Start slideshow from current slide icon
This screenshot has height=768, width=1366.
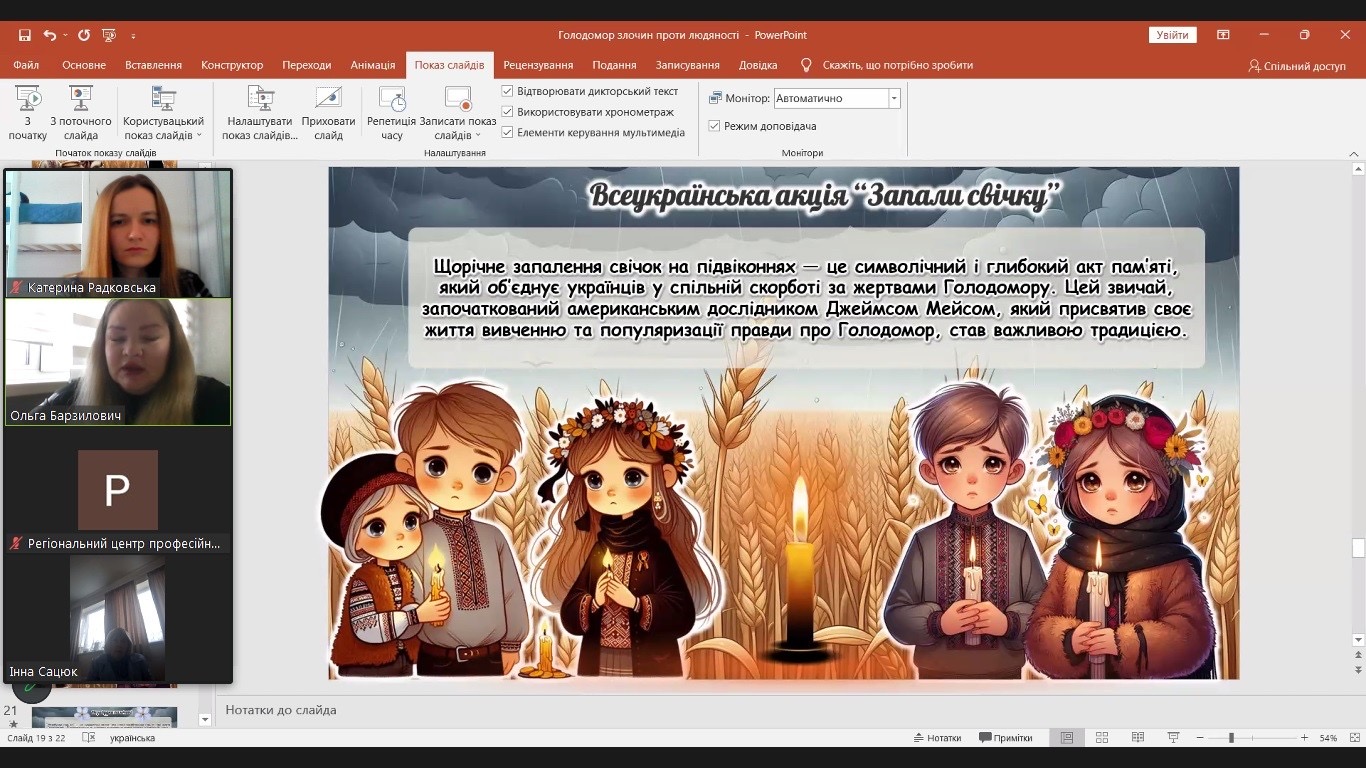pyautogui.click(x=81, y=99)
